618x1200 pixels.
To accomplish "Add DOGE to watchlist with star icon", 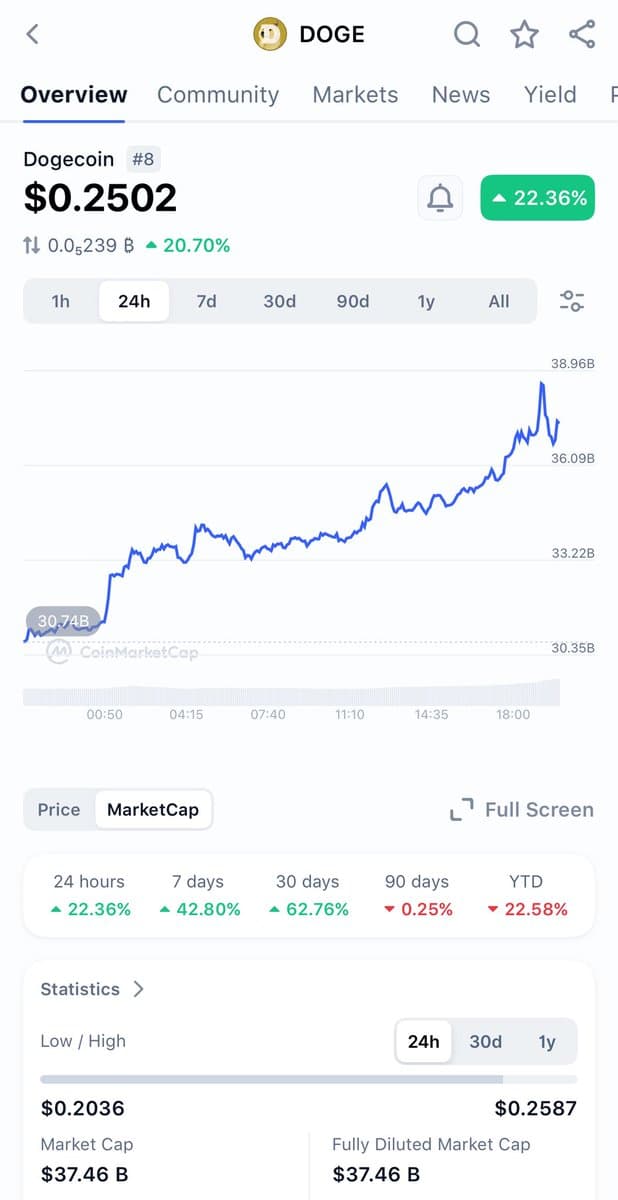I will point(524,34).
